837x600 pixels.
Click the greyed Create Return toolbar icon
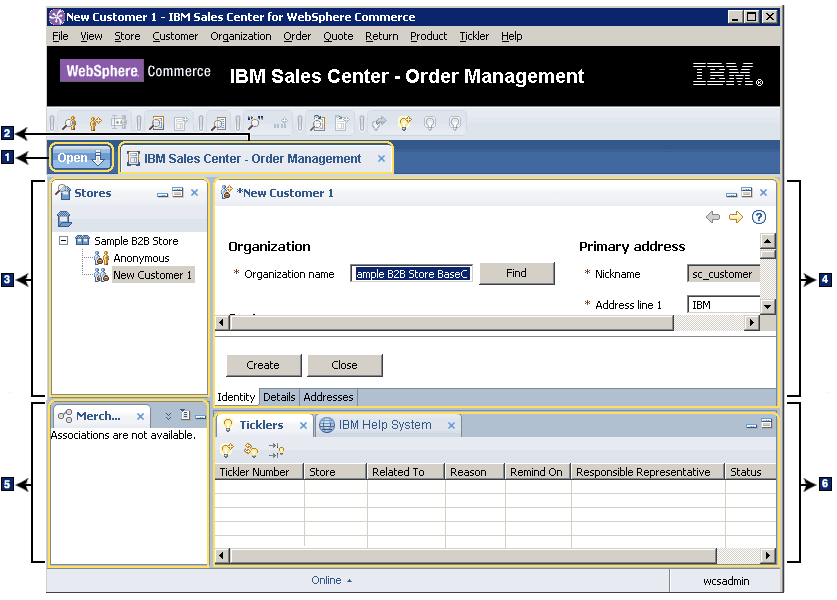tap(342, 123)
